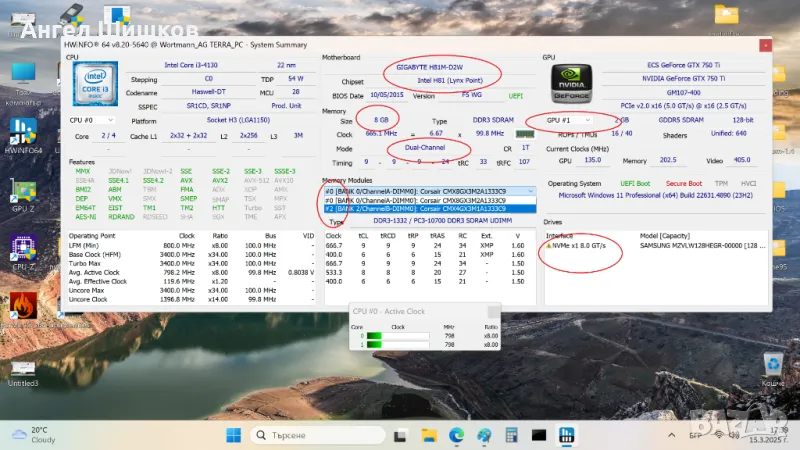Viewport: 800px width, 450px height.
Task: Launch the CPU-Z desktop shortcut
Action: pos(22,248)
